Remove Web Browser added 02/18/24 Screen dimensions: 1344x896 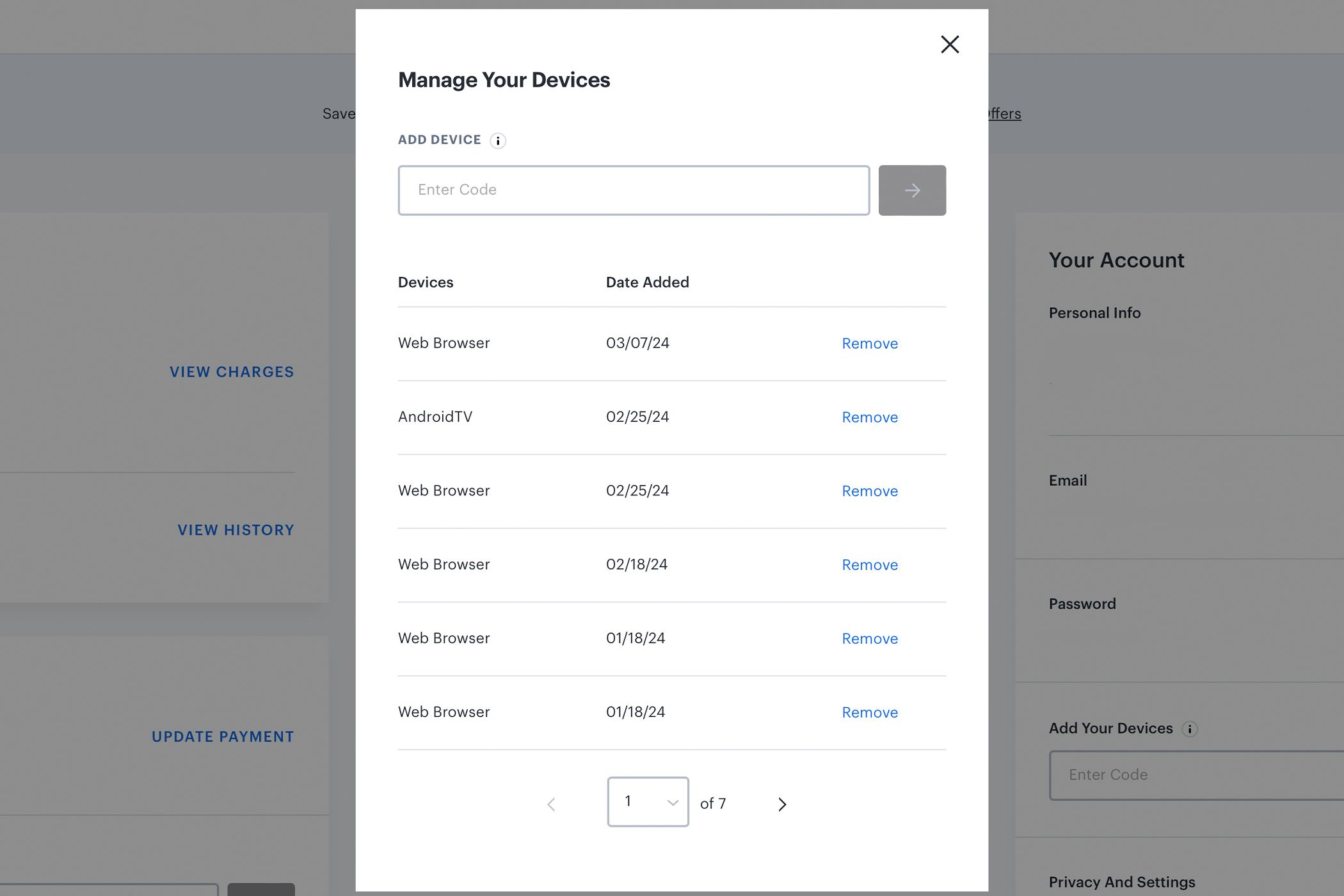(x=870, y=565)
